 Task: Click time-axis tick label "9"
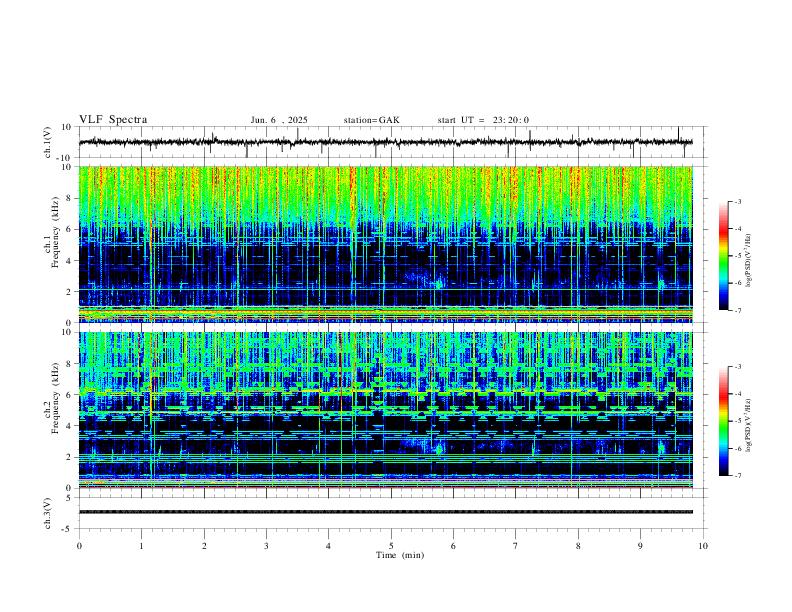click(x=640, y=546)
